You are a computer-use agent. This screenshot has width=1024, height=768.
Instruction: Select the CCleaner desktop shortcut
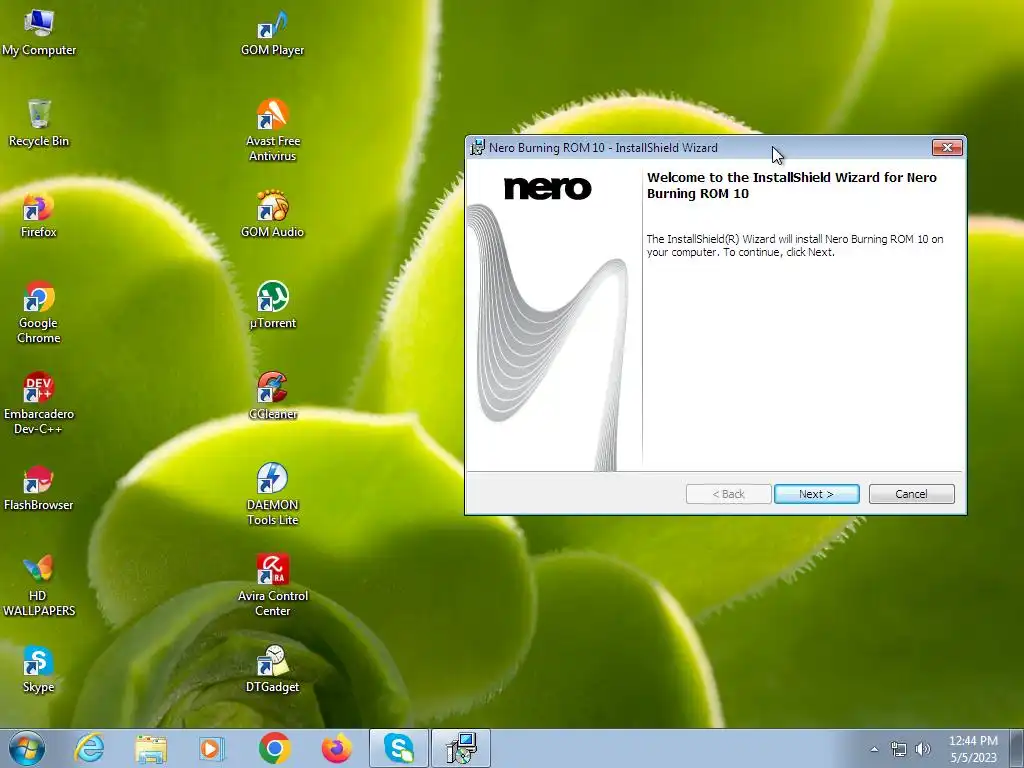click(x=272, y=396)
